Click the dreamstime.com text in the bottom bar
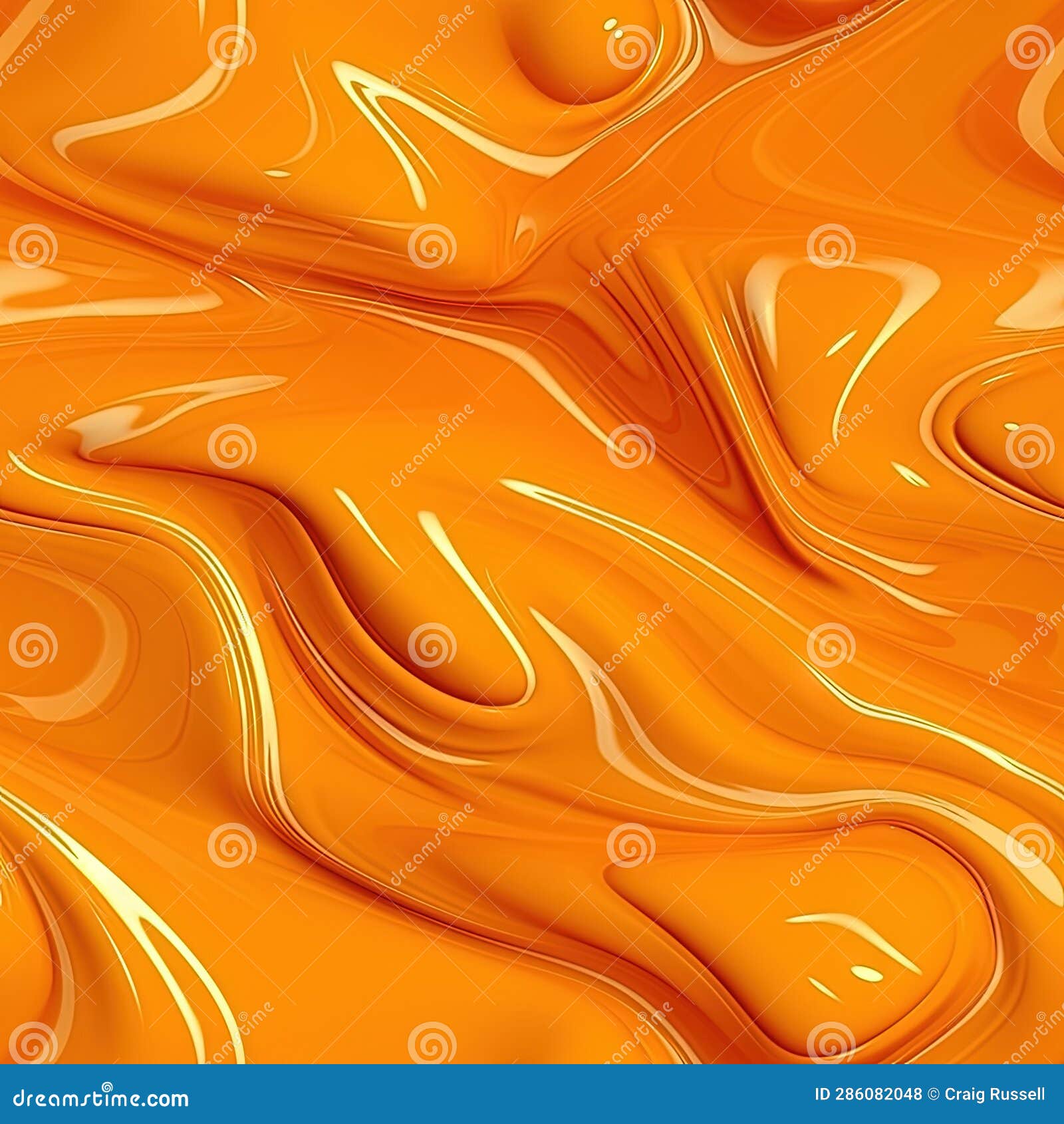The image size is (1064, 1124). pyautogui.click(x=100, y=1099)
